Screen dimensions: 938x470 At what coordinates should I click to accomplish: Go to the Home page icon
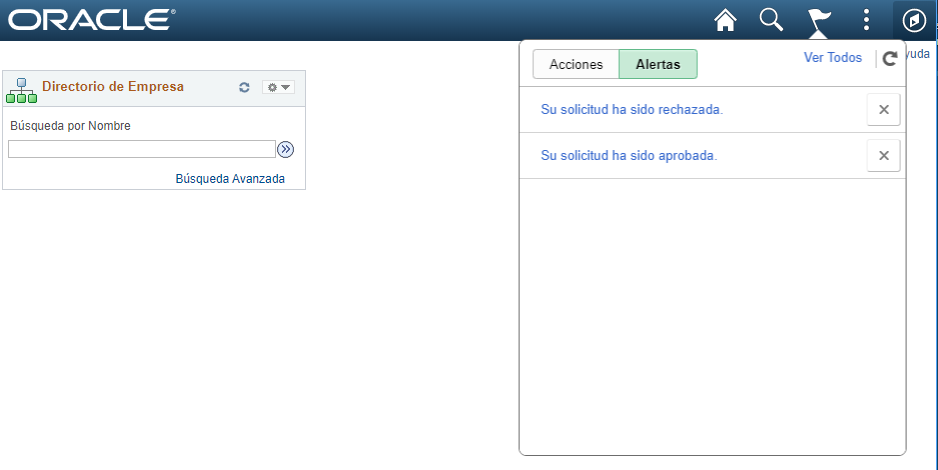coord(724,20)
